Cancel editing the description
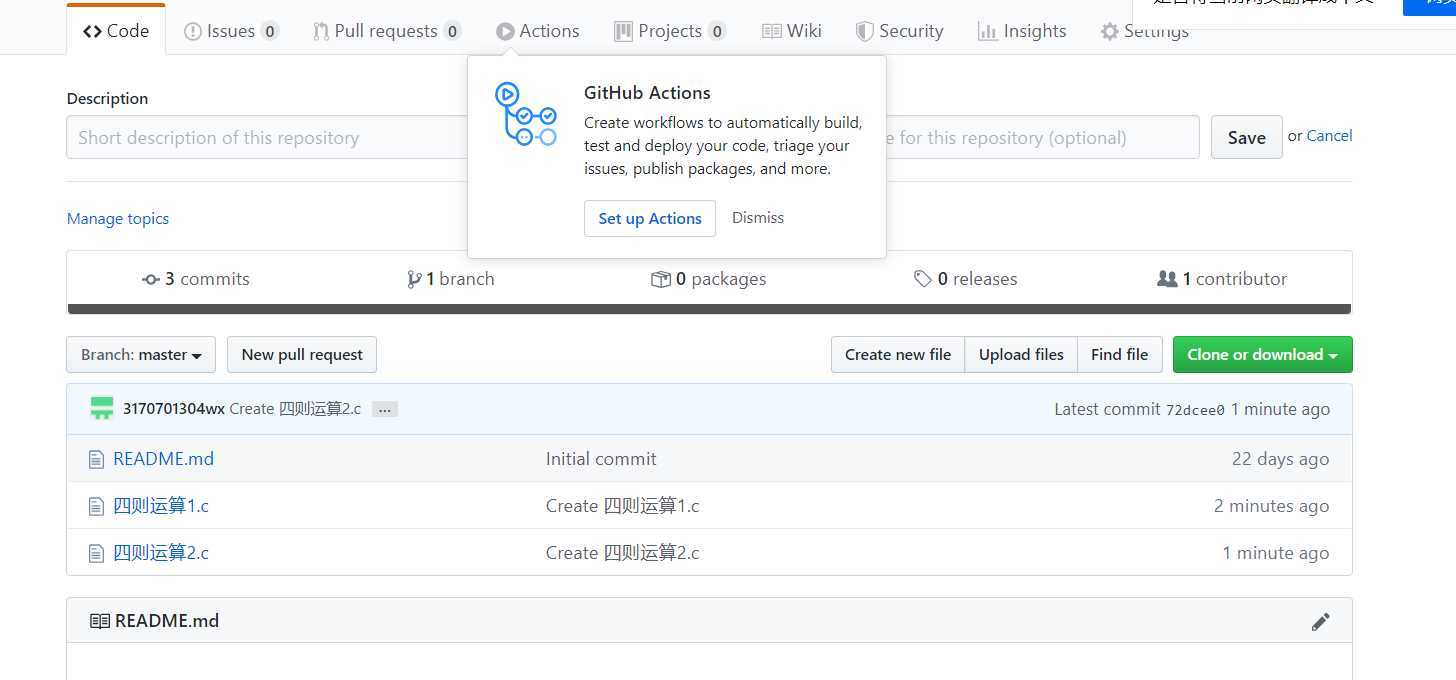1456x680 pixels. coord(1329,136)
